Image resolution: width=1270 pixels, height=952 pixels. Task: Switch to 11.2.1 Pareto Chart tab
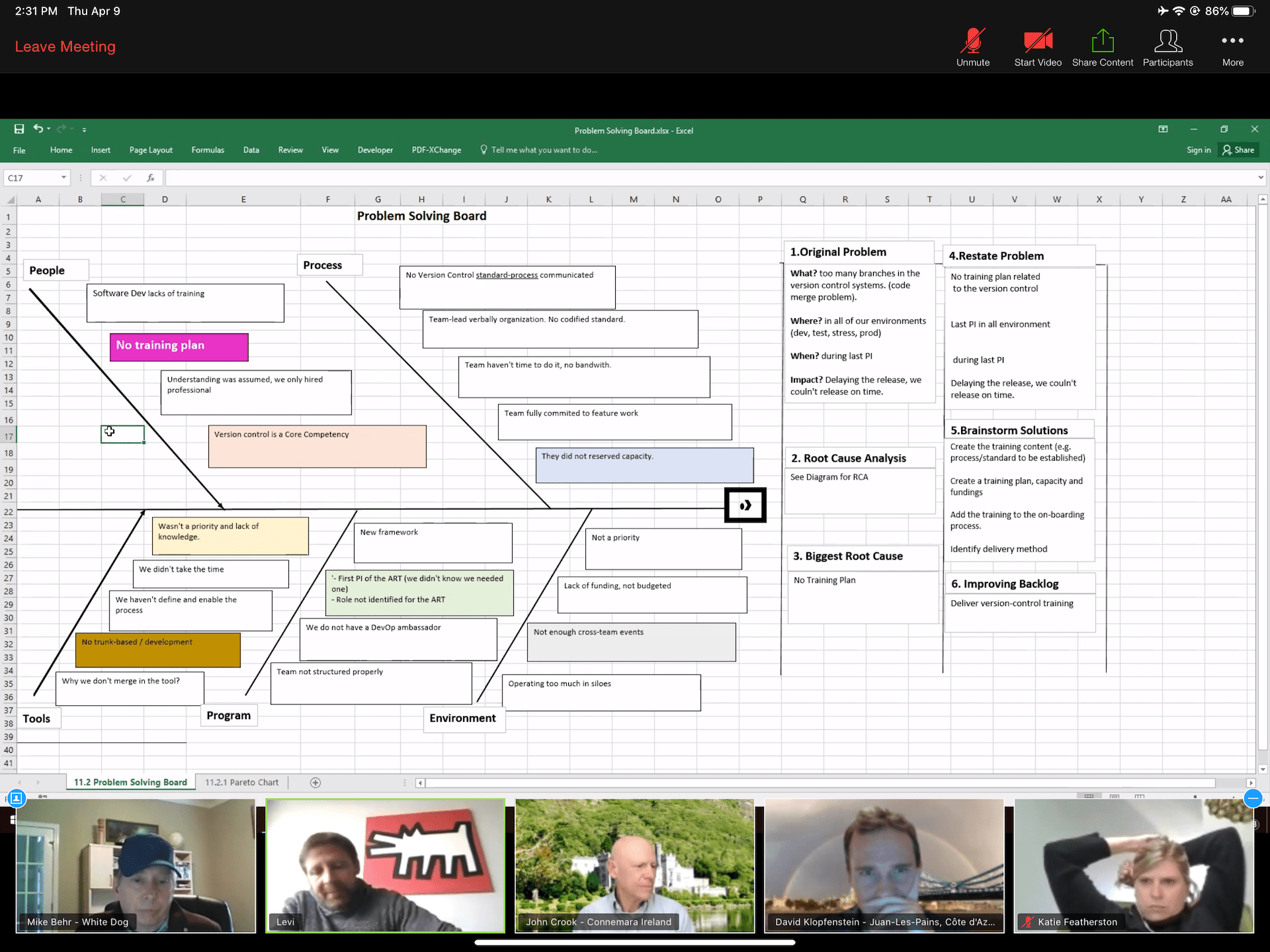point(243,782)
